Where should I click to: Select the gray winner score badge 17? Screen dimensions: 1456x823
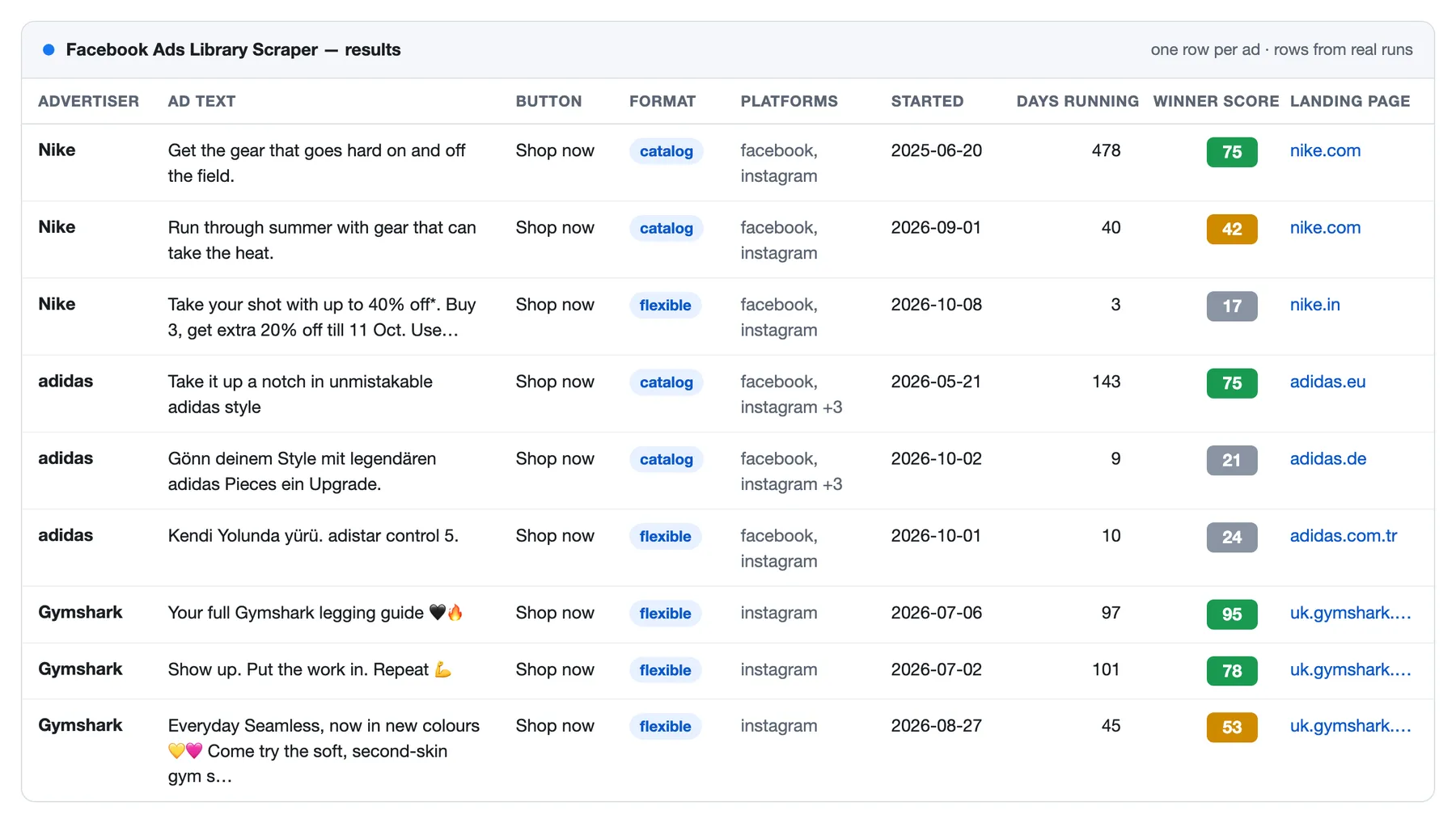[x=1232, y=306]
